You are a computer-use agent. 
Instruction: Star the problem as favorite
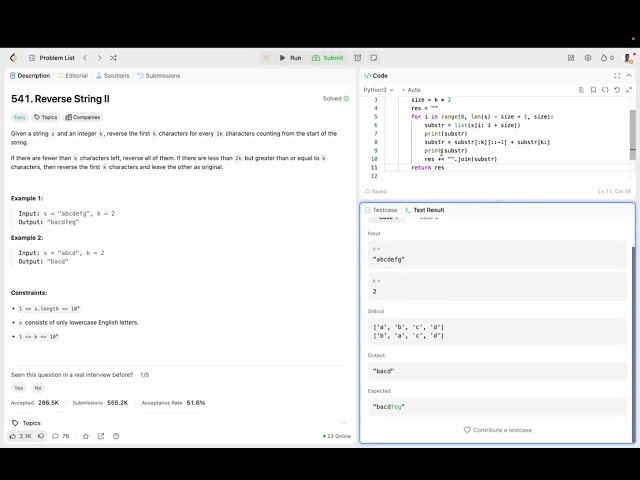coord(86,436)
